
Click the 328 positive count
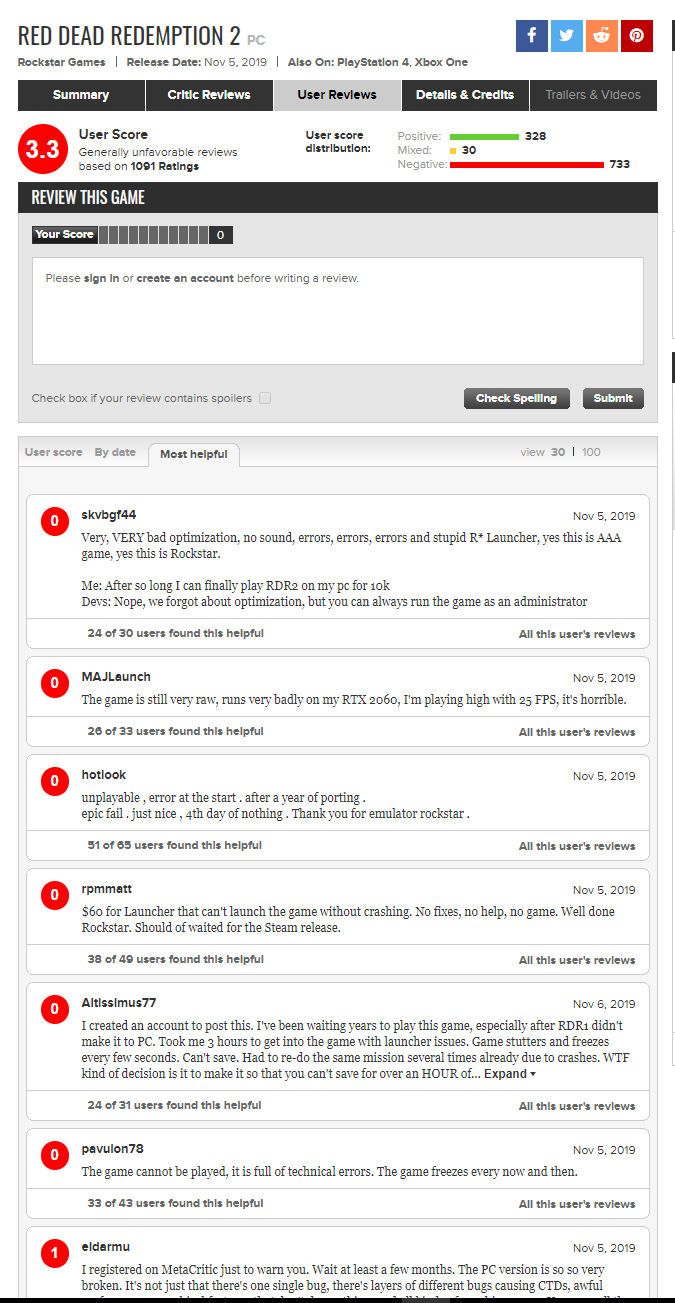point(535,136)
